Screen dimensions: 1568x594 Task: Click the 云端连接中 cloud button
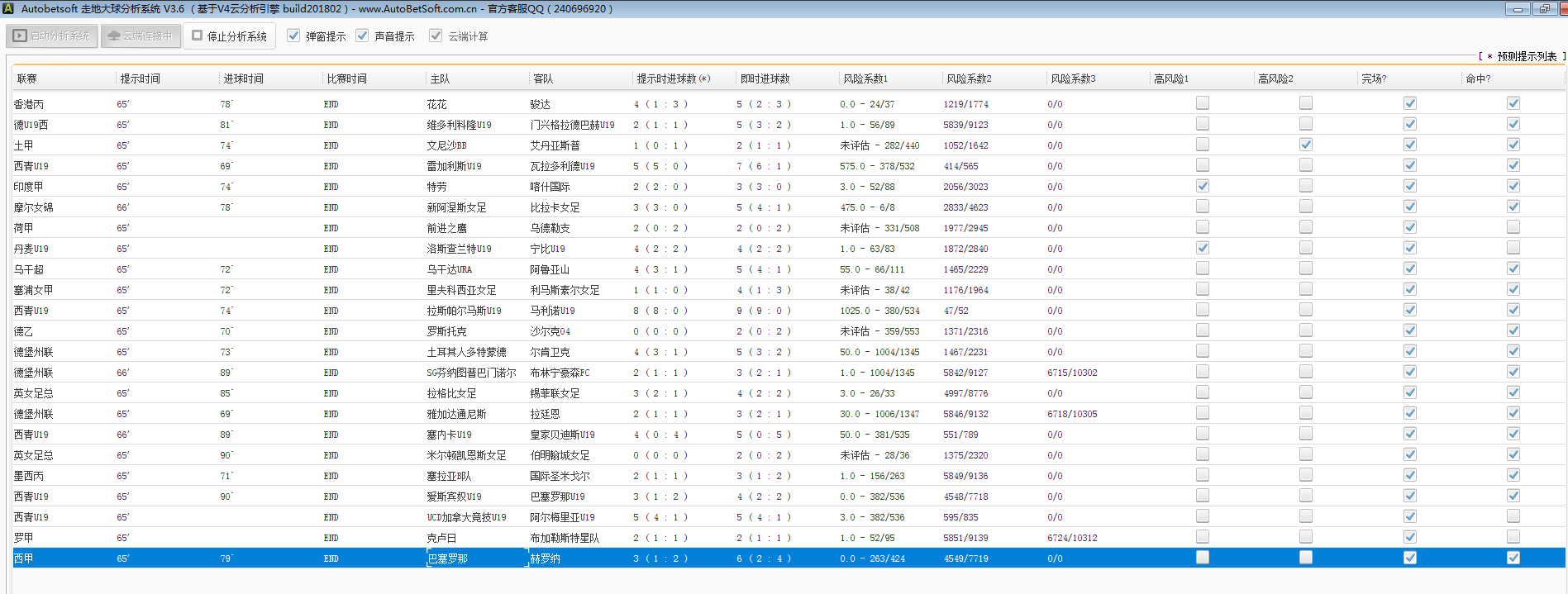click(x=141, y=36)
